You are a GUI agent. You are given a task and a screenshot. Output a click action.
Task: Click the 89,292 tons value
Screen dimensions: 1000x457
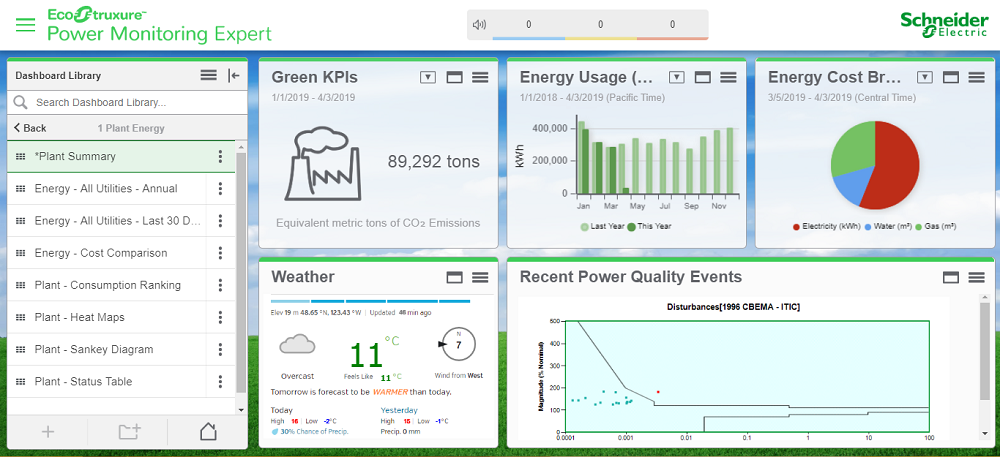(434, 162)
